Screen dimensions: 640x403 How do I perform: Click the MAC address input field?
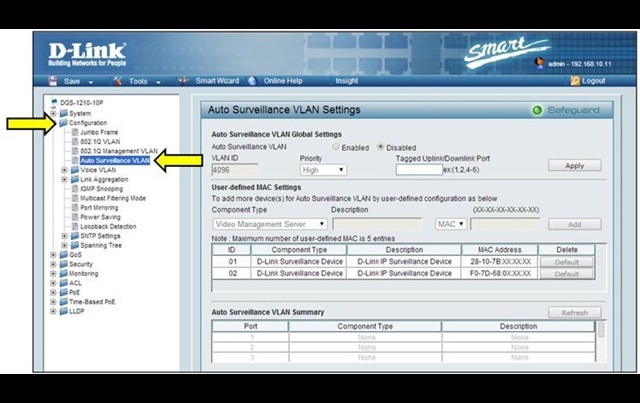point(505,224)
